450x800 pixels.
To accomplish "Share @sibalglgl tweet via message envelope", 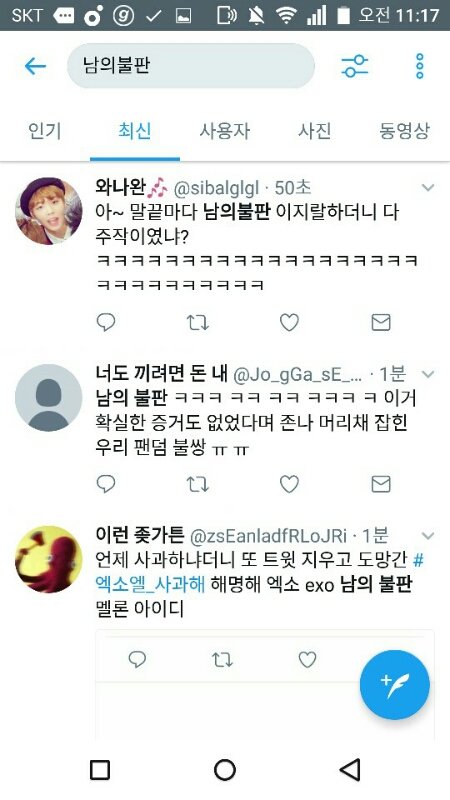I will tap(381, 322).
